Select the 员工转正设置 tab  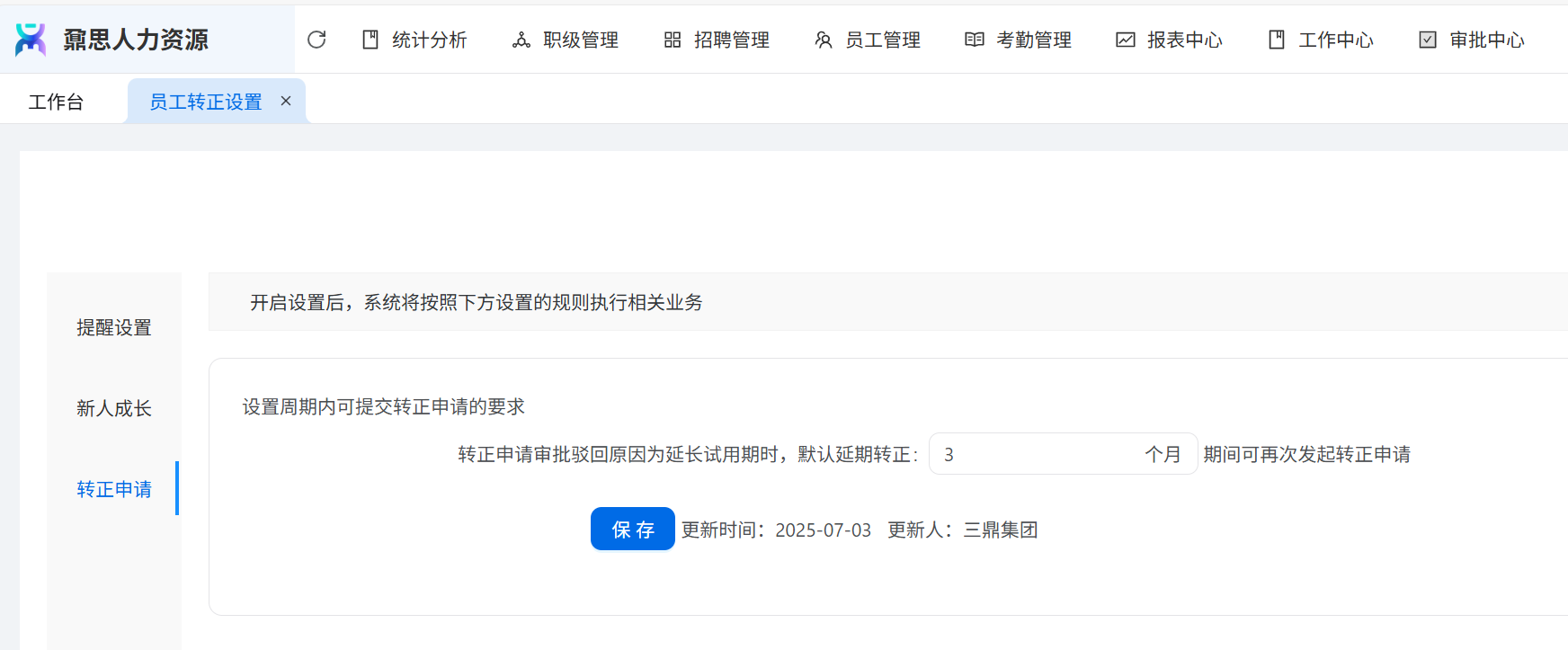(x=205, y=102)
